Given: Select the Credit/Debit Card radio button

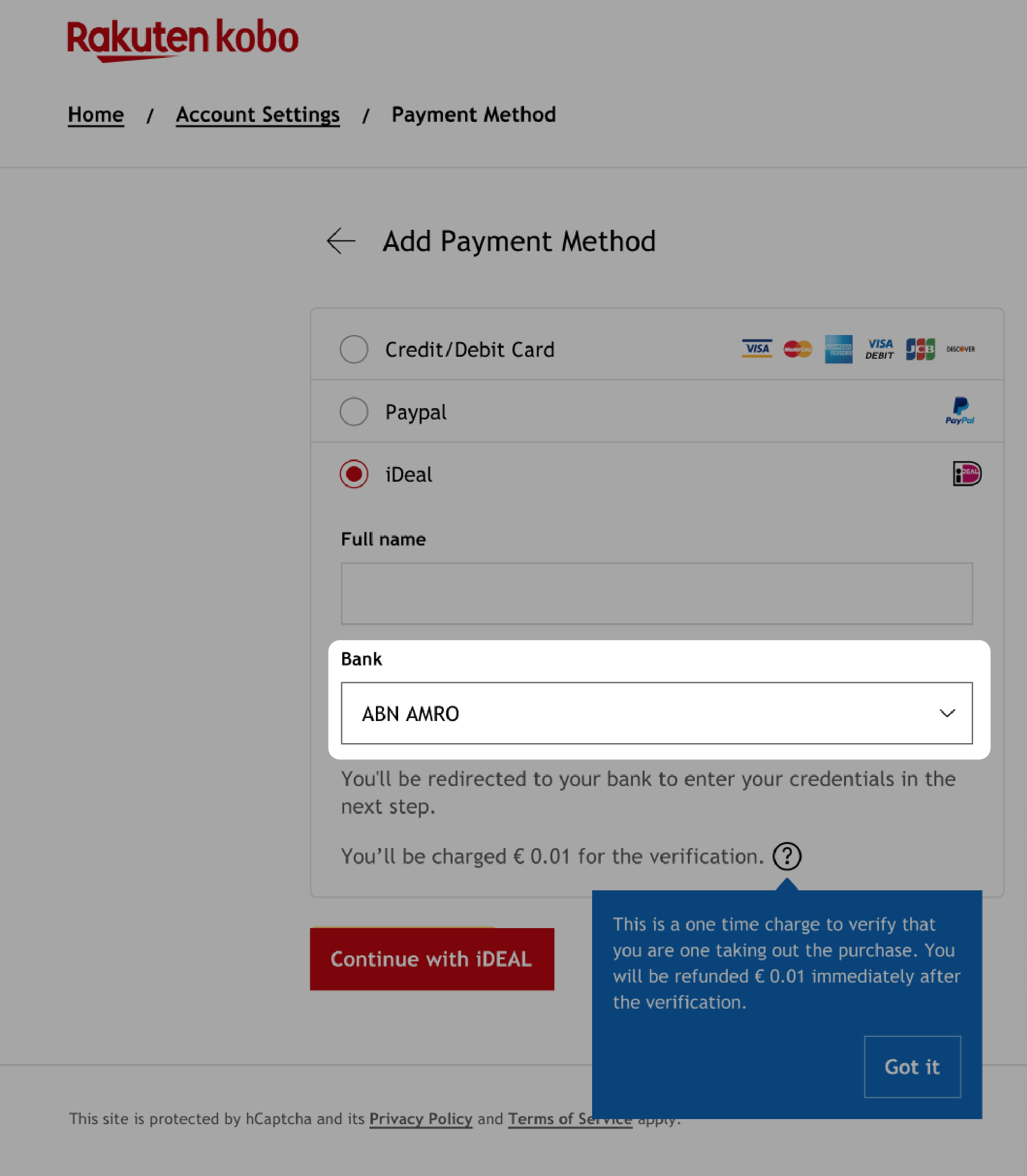Looking at the screenshot, I should coord(354,349).
